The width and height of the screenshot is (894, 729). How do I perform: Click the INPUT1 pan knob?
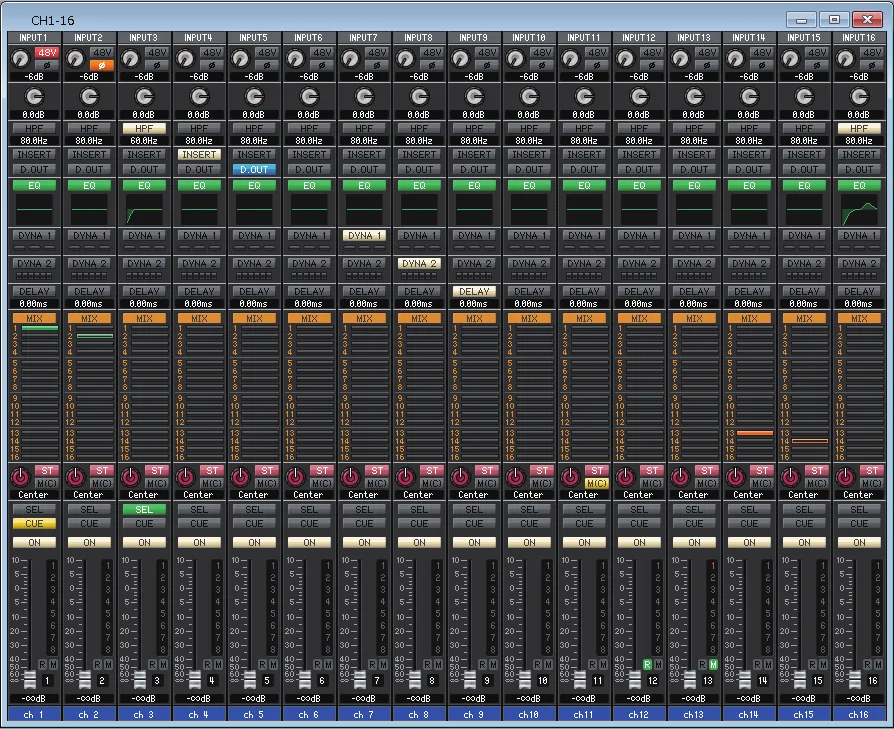tap(21, 477)
